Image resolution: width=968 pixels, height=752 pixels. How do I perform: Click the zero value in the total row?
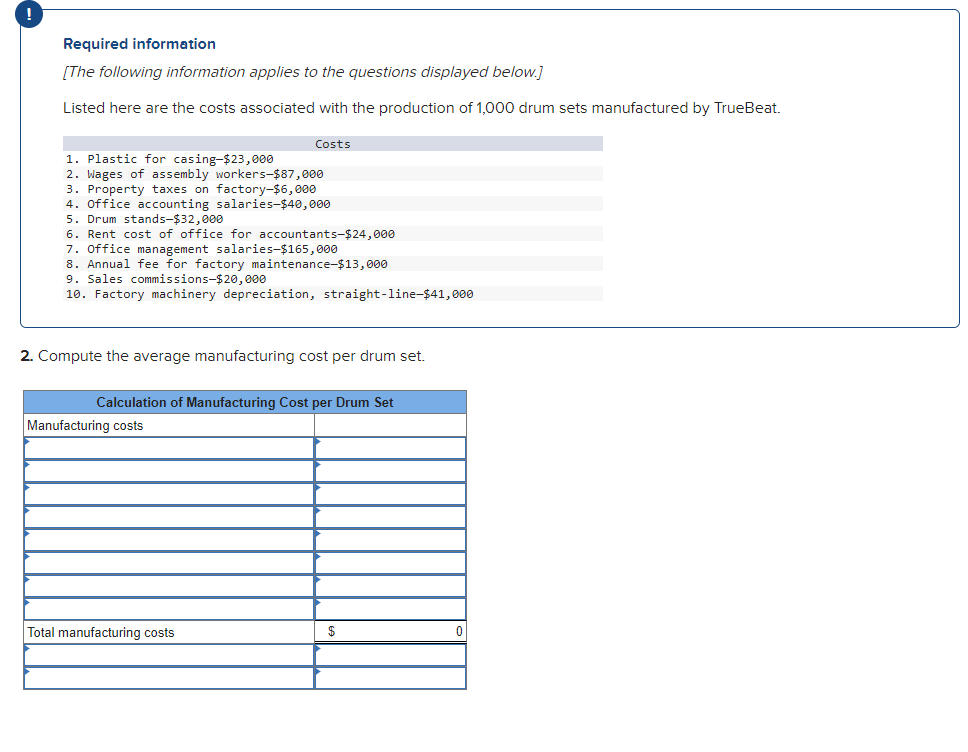tap(458, 631)
